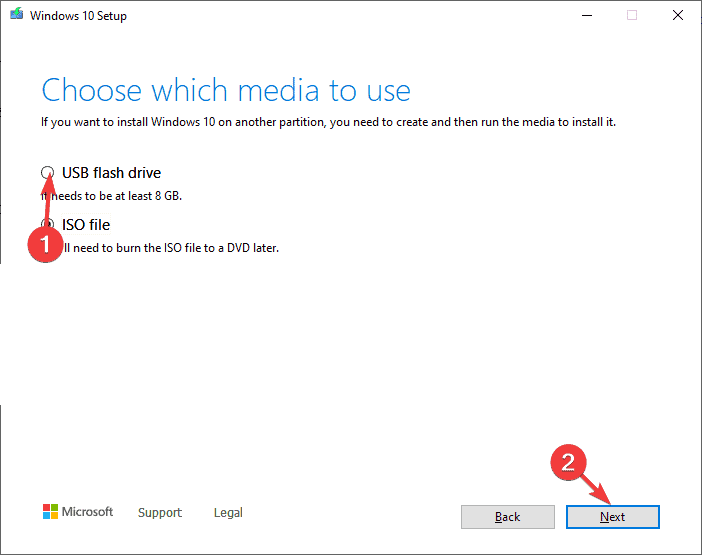Minimize the Windows 10 Setup window
702x555 pixels.
pos(587,16)
